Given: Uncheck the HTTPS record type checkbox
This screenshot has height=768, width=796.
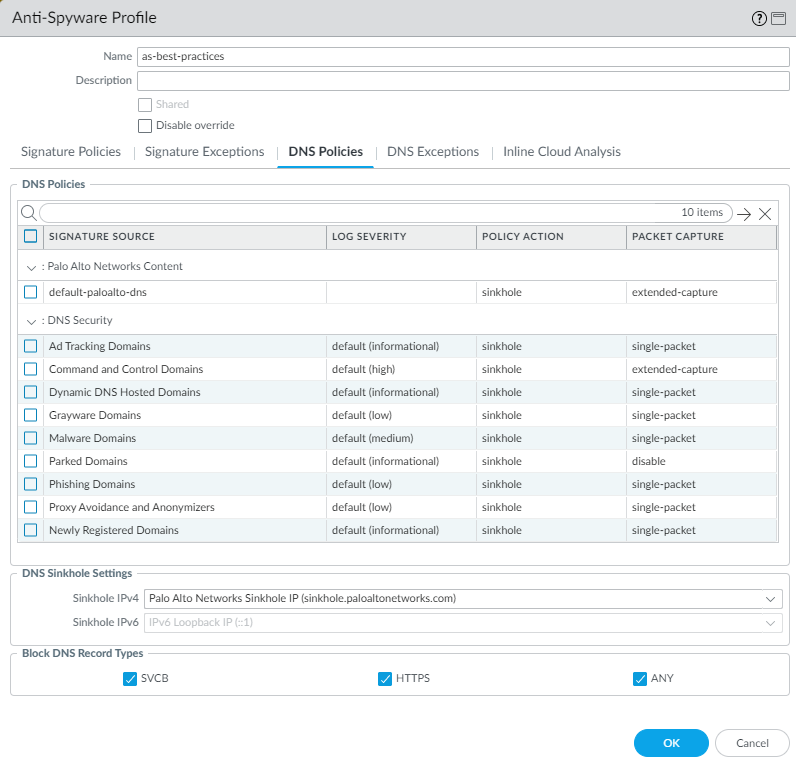Looking at the screenshot, I should (x=385, y=679).
